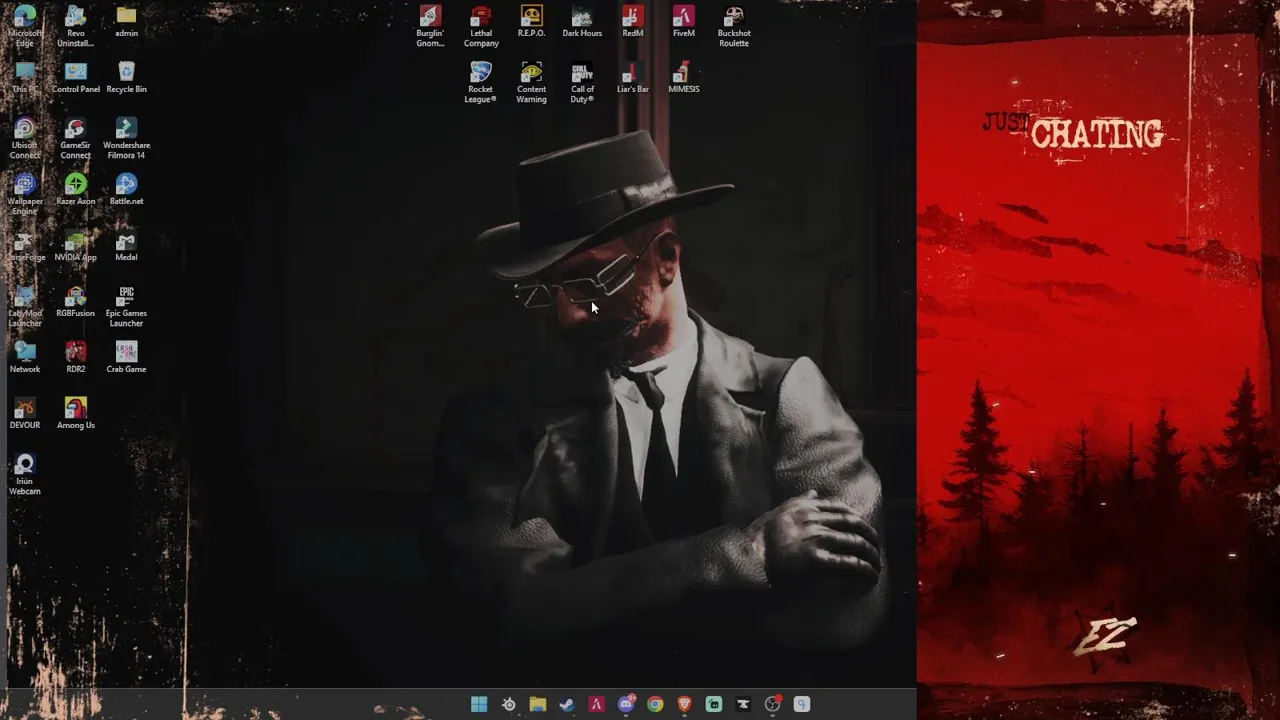Select the Among Us shortcut

point(76,413)
